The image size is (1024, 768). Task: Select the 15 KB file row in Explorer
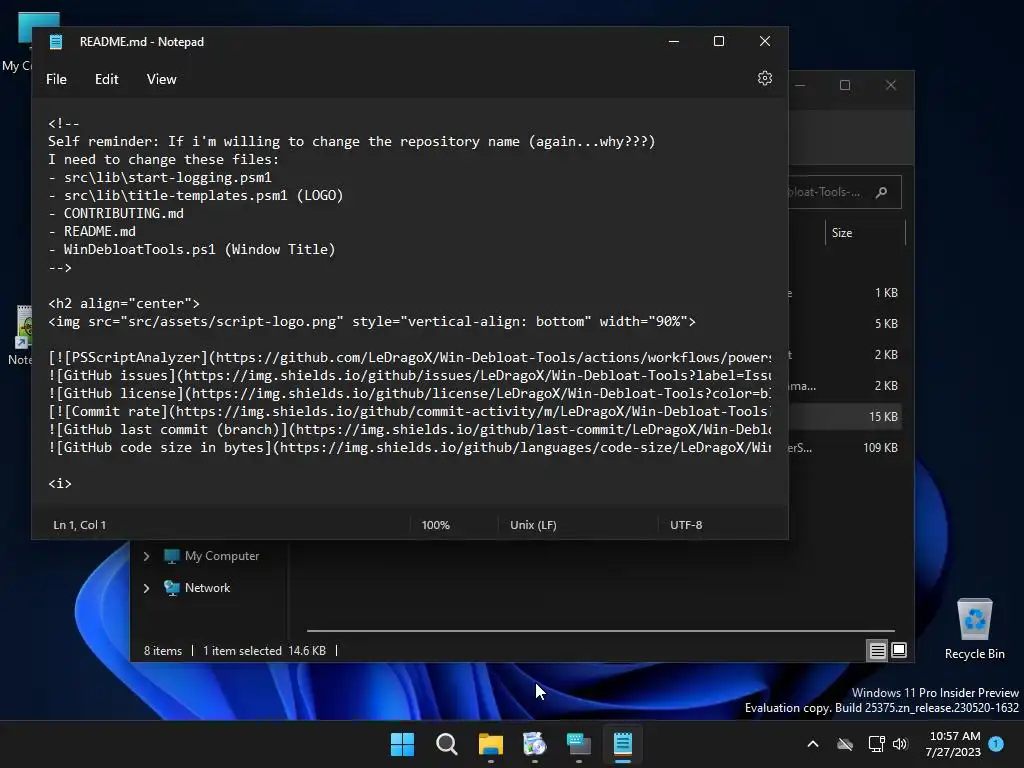pos(845,417)
